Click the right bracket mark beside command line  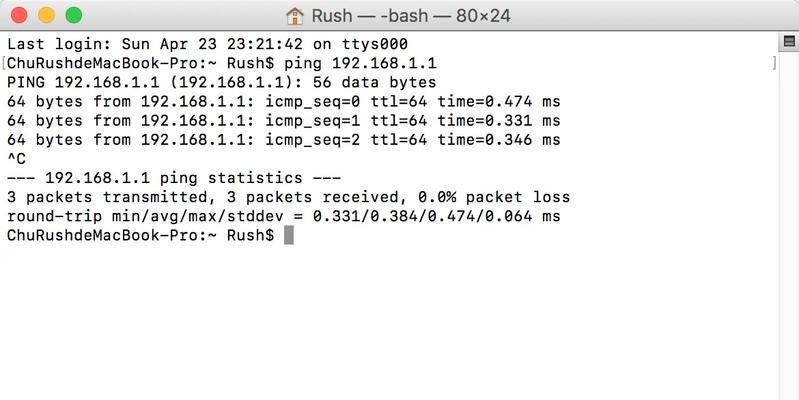coord(775,64)
